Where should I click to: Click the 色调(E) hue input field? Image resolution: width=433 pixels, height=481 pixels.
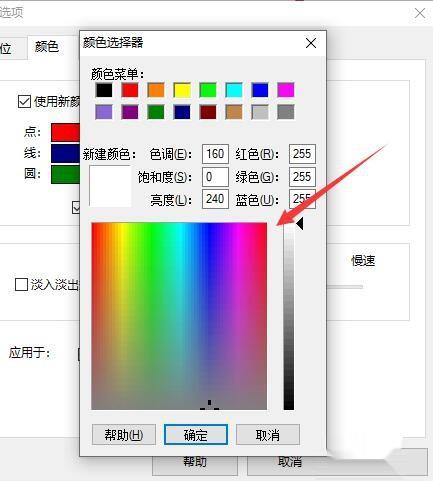215,154
